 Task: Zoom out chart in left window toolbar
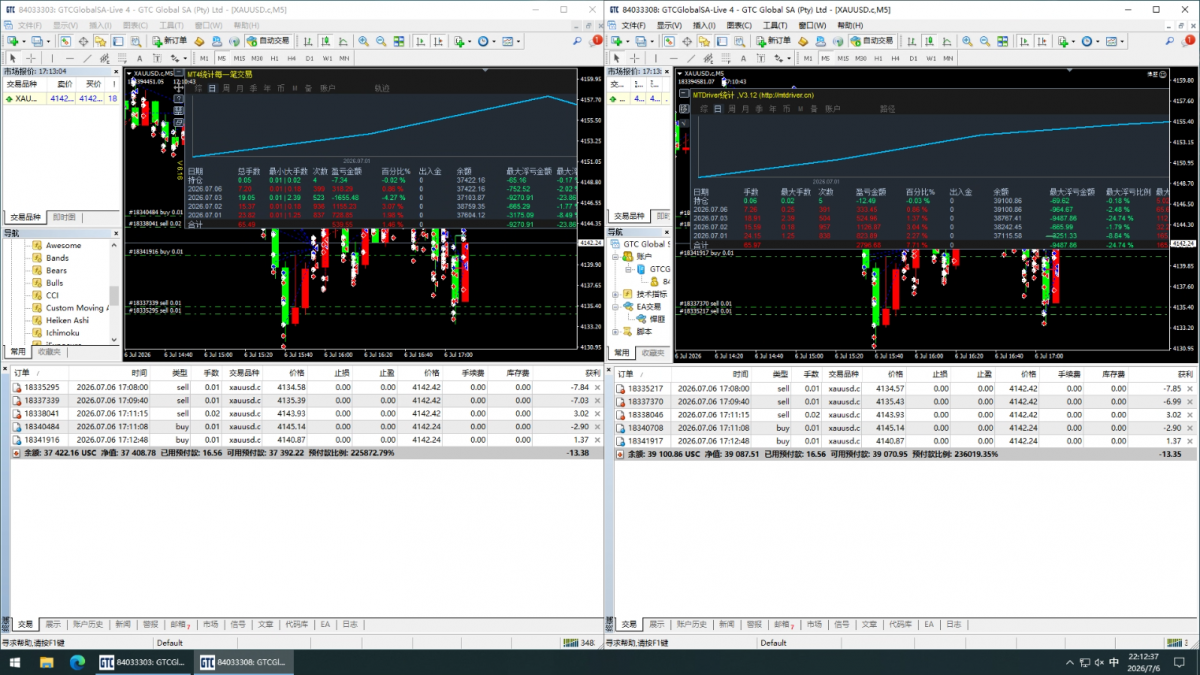[381, 41]
